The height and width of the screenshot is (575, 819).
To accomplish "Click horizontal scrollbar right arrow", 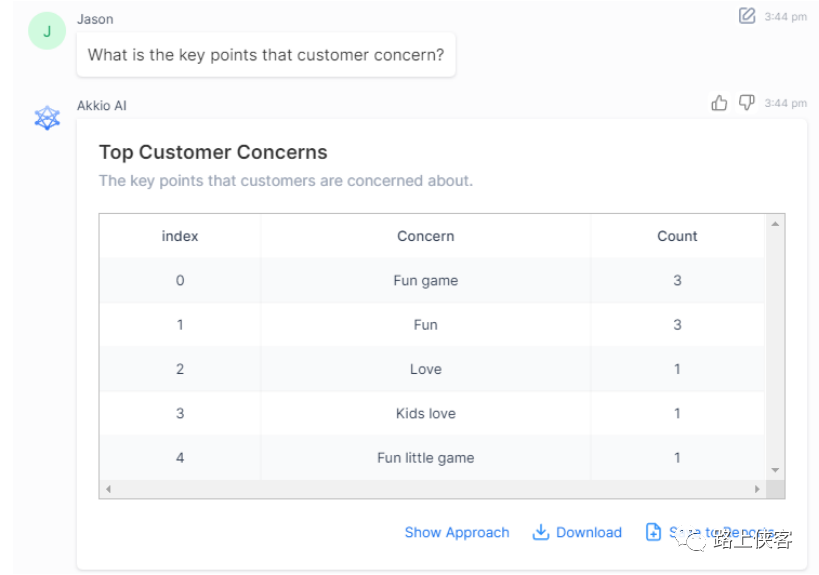I will pyautogui.click(x=757, y=489).
